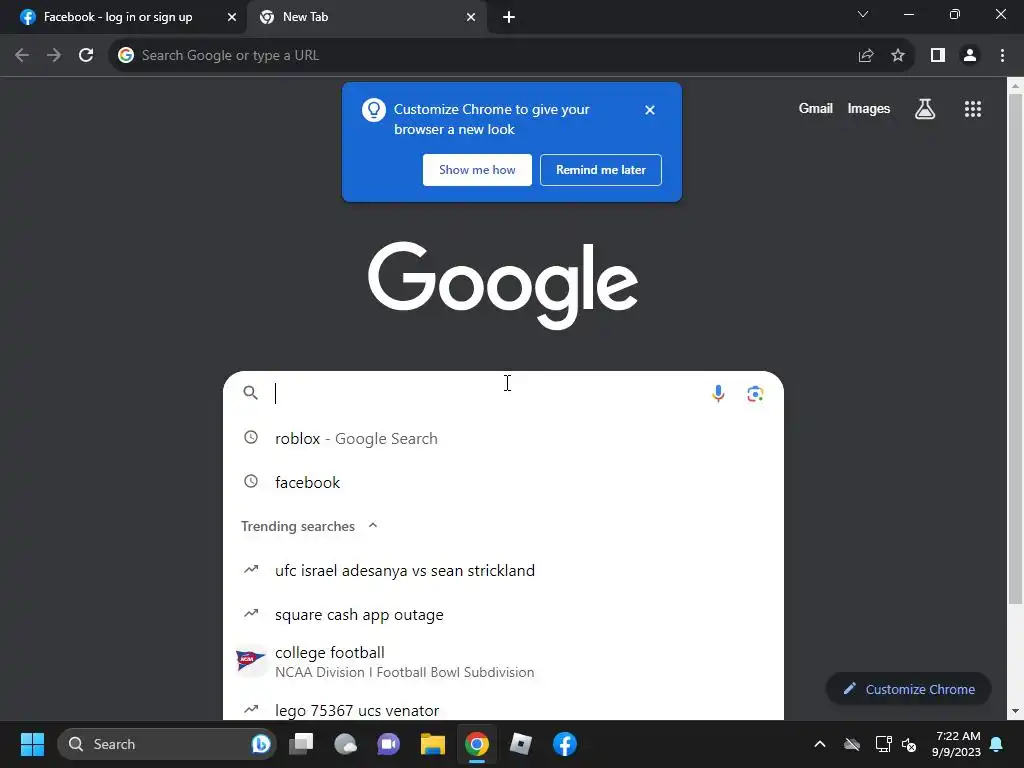
Task: Open Roblox from the taskbar
Action: [x=520, y=744]
